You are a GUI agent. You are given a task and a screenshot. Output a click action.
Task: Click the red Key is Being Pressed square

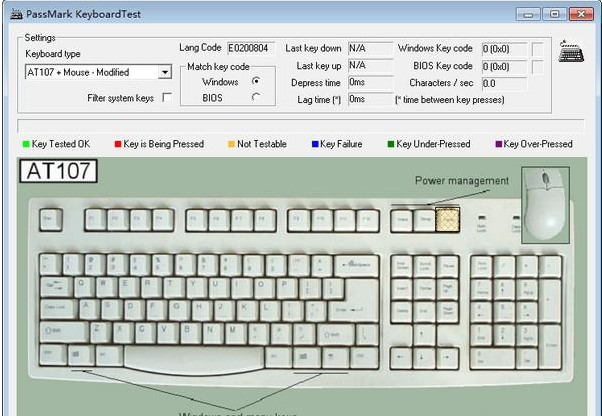point(118,144)
